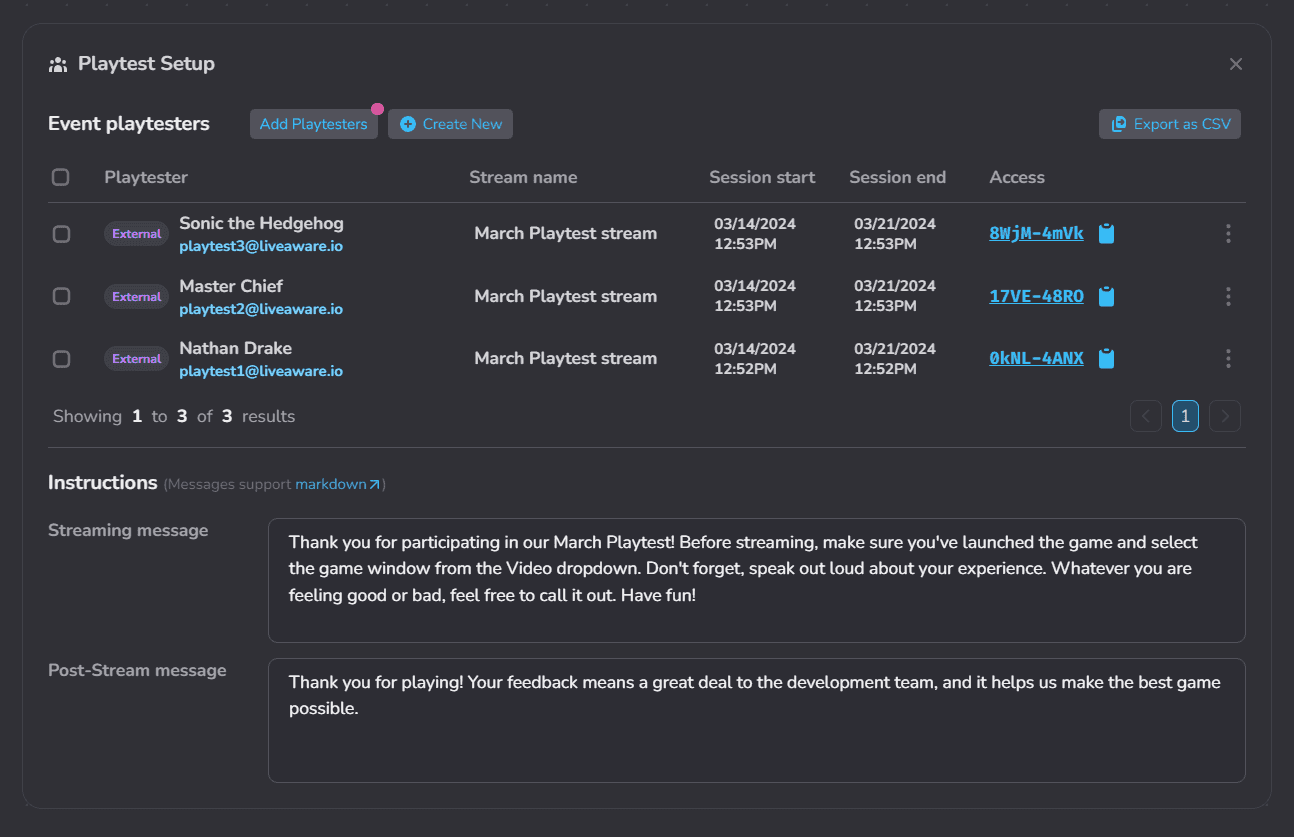Viewport: 1294px width, 837px height.
Task: Click External badge beside Nathan Drake
Action: point(136,359)
